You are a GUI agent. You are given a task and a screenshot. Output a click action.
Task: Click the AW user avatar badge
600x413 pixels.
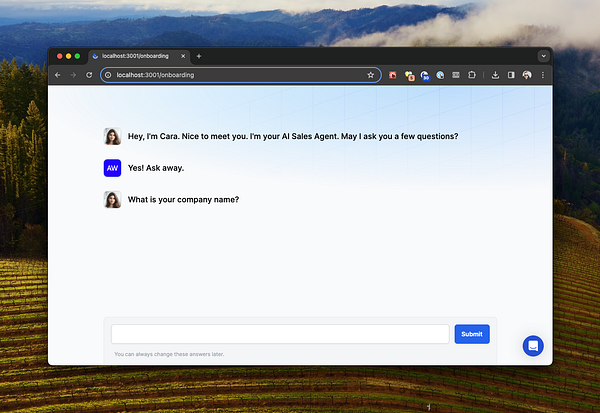coord(112,168)
